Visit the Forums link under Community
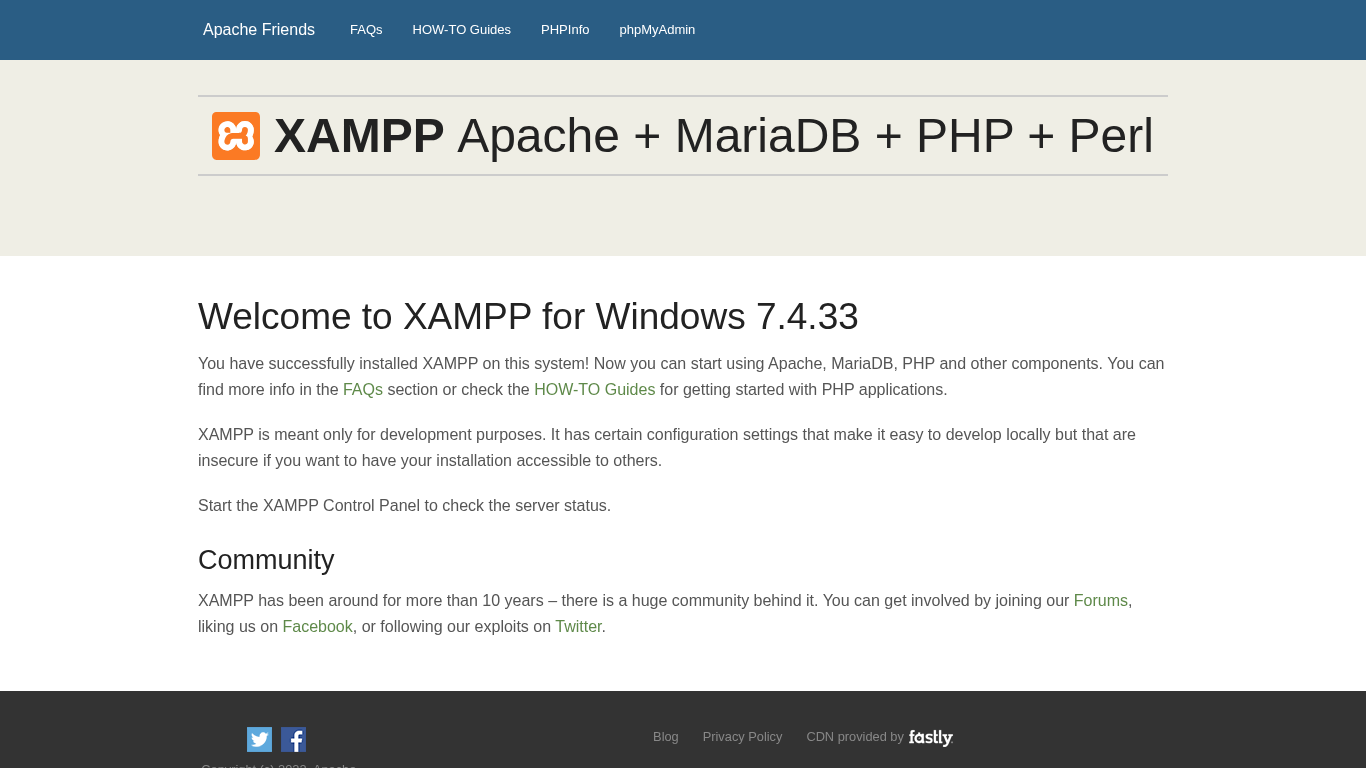Viewport: 1366px width, 768px height. 1100,601
